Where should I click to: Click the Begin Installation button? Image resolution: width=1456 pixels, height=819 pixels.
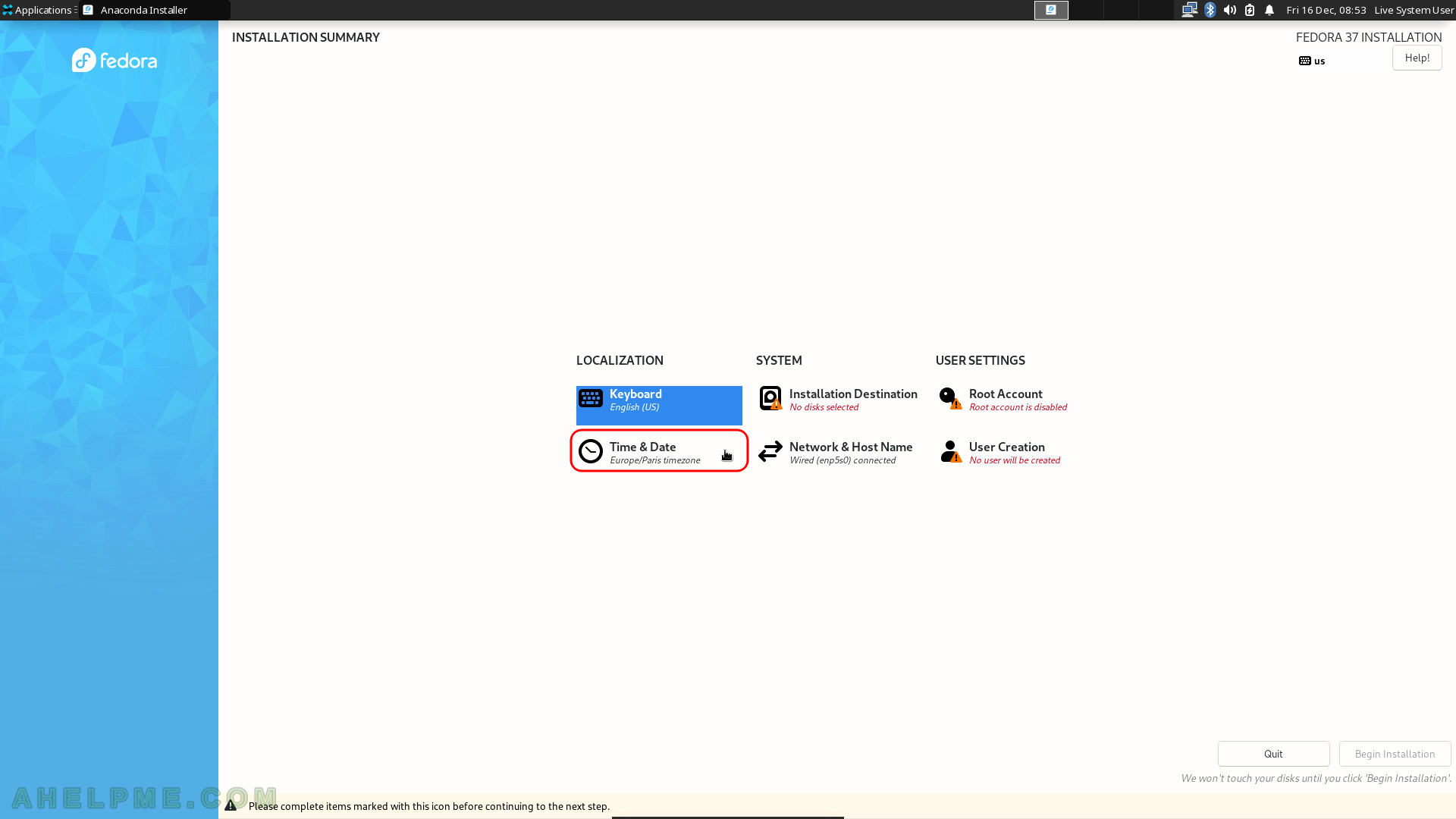[x=1395, y=754]
